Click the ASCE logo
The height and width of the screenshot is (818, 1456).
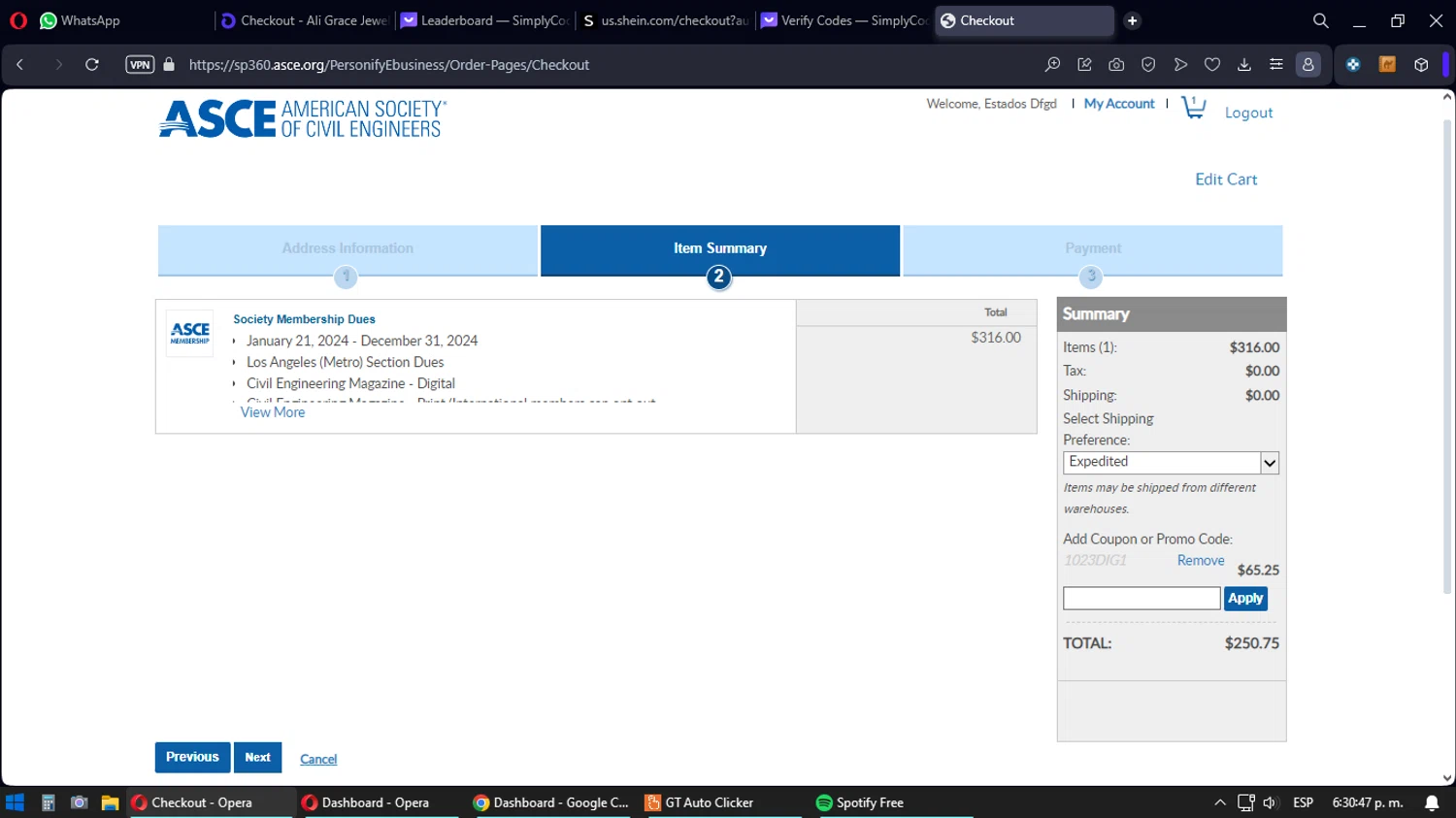click(x=303, y=118)
